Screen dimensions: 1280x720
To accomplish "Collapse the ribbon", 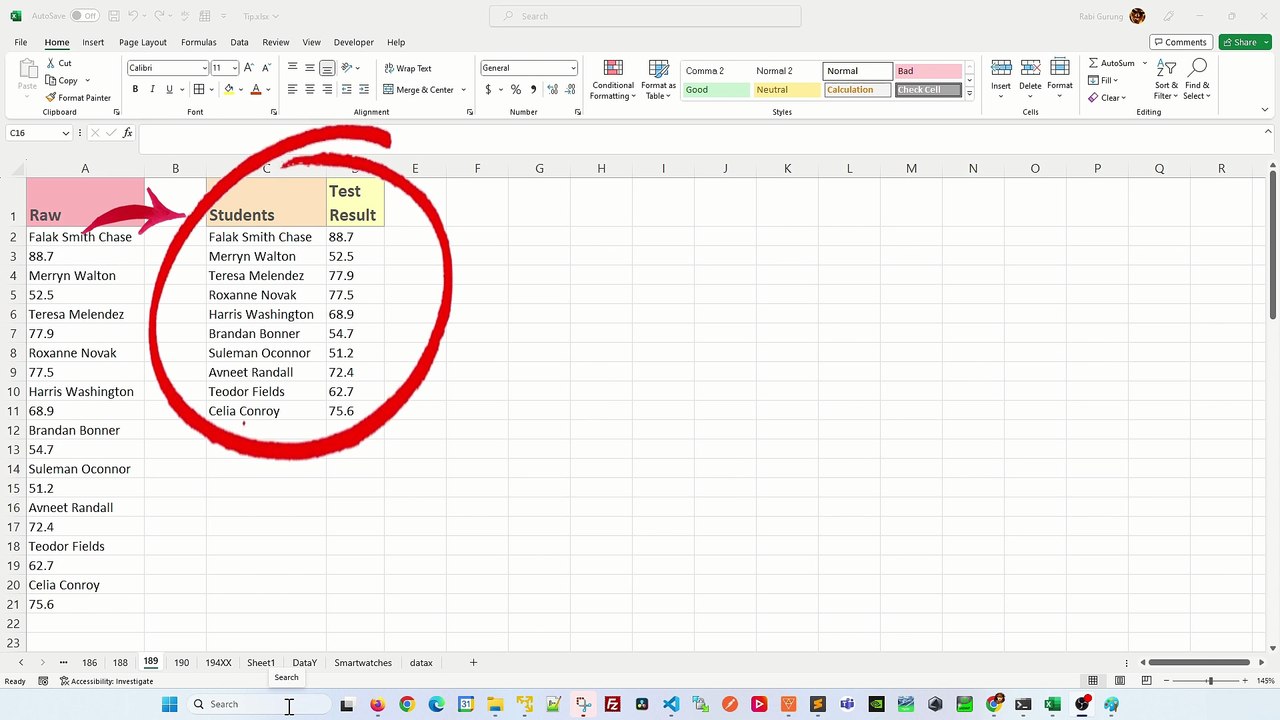I will tap(1265, 111).
